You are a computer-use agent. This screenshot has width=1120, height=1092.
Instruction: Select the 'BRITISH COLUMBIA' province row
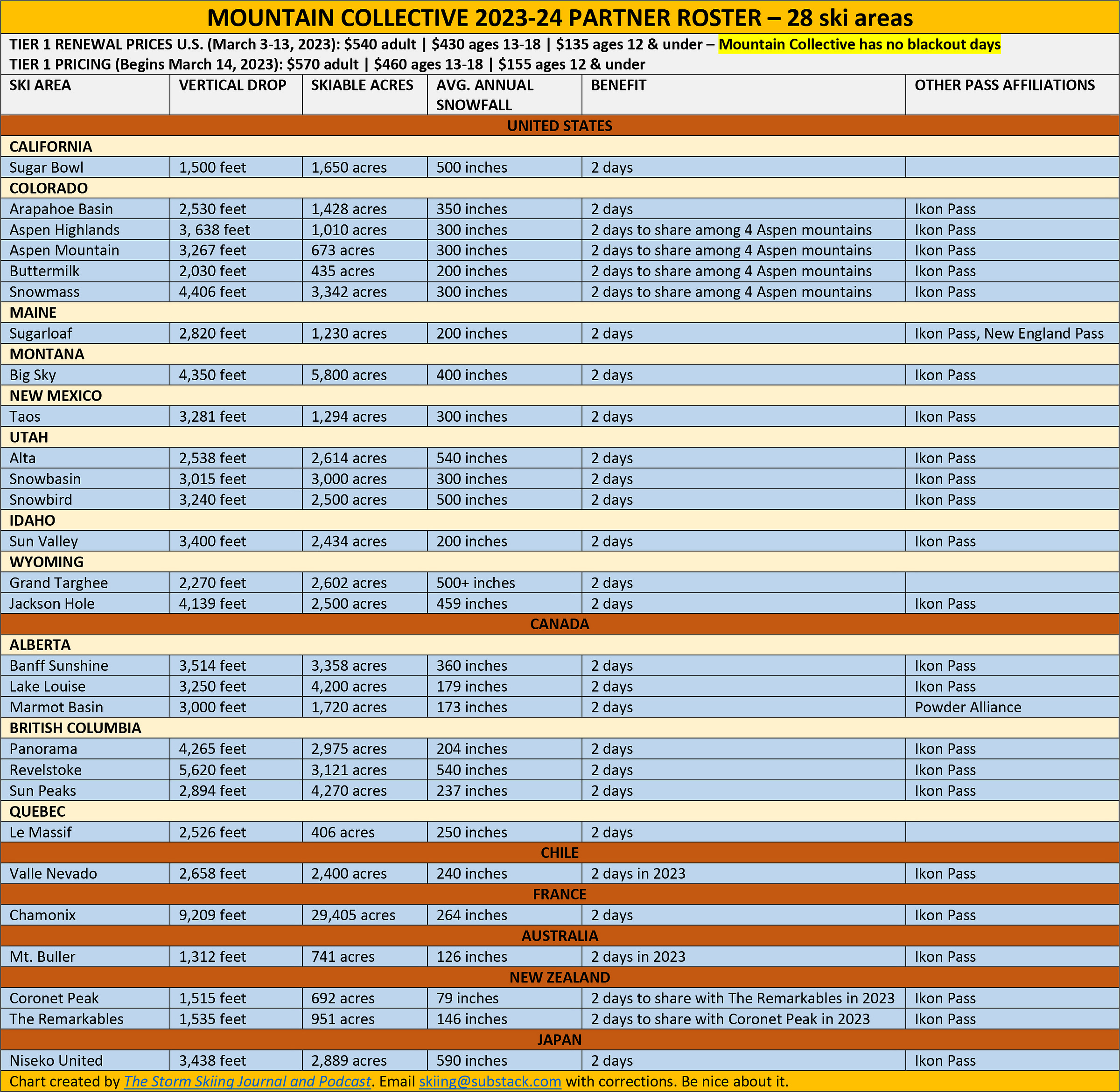pyautogui.click(x=560, y=728)
